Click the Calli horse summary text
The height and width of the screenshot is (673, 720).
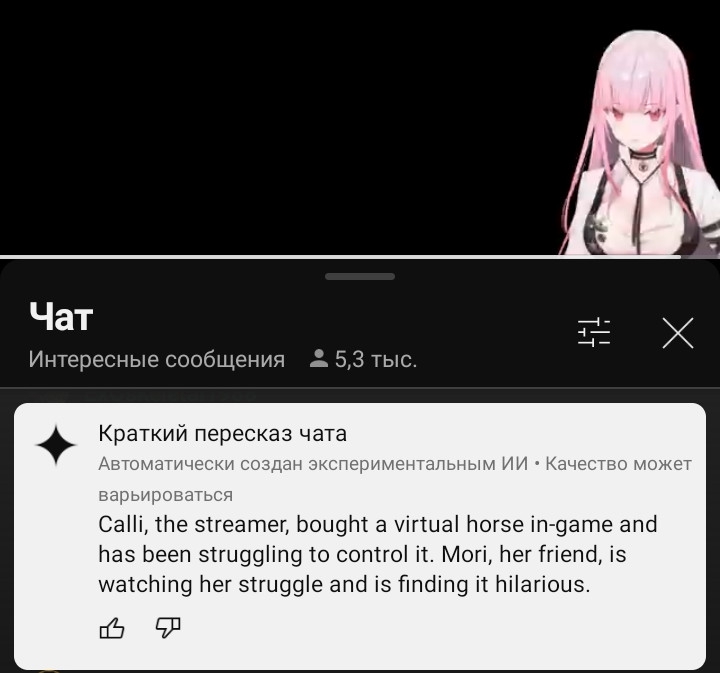[x=378, y=554]
